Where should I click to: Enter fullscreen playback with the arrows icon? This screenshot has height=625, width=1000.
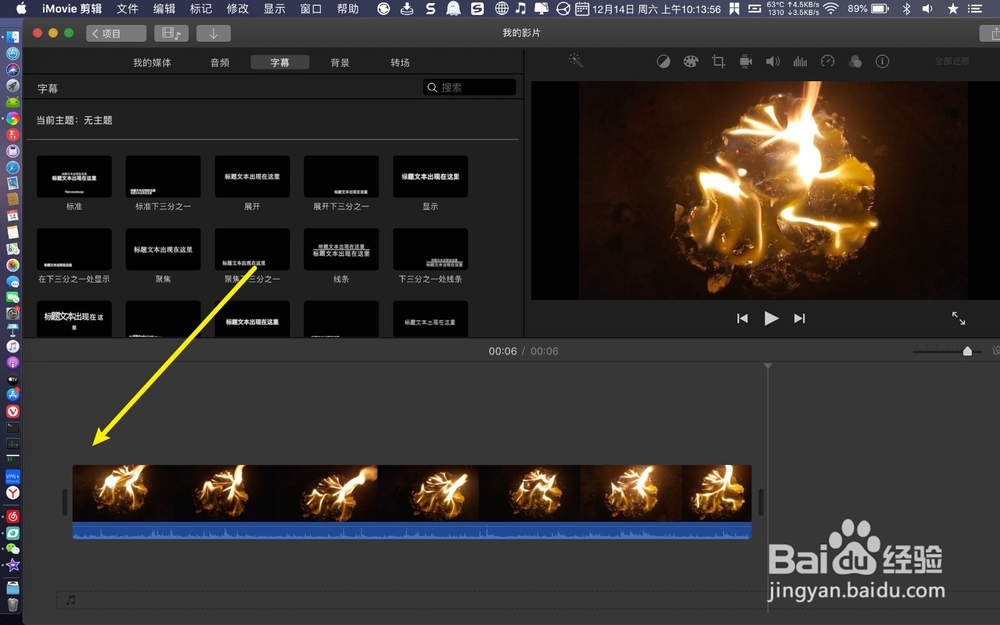pos(959,318)
